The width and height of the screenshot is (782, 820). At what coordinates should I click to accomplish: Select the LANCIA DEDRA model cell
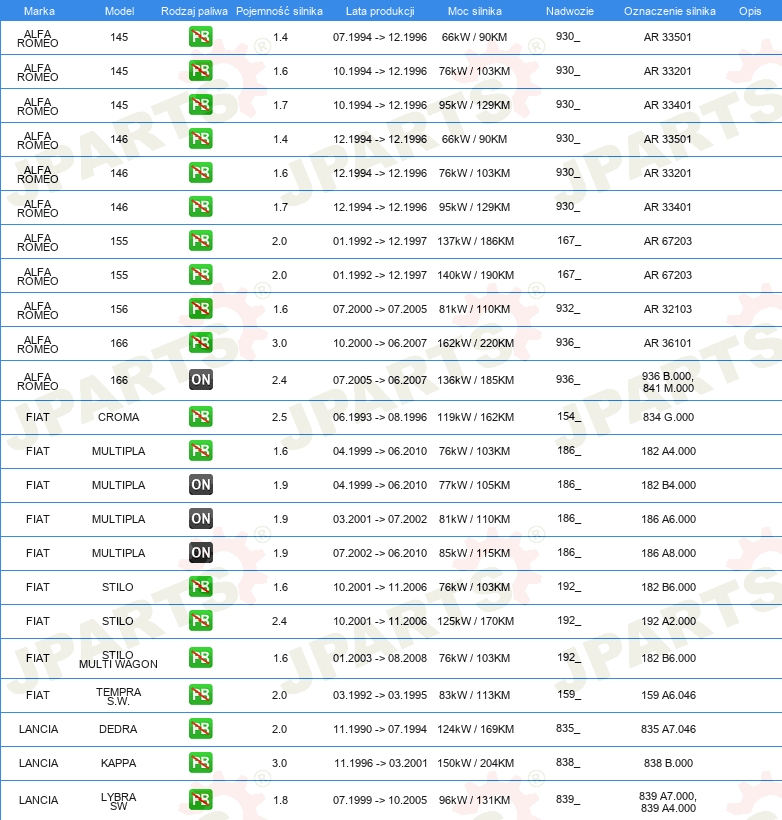point(118,729)
